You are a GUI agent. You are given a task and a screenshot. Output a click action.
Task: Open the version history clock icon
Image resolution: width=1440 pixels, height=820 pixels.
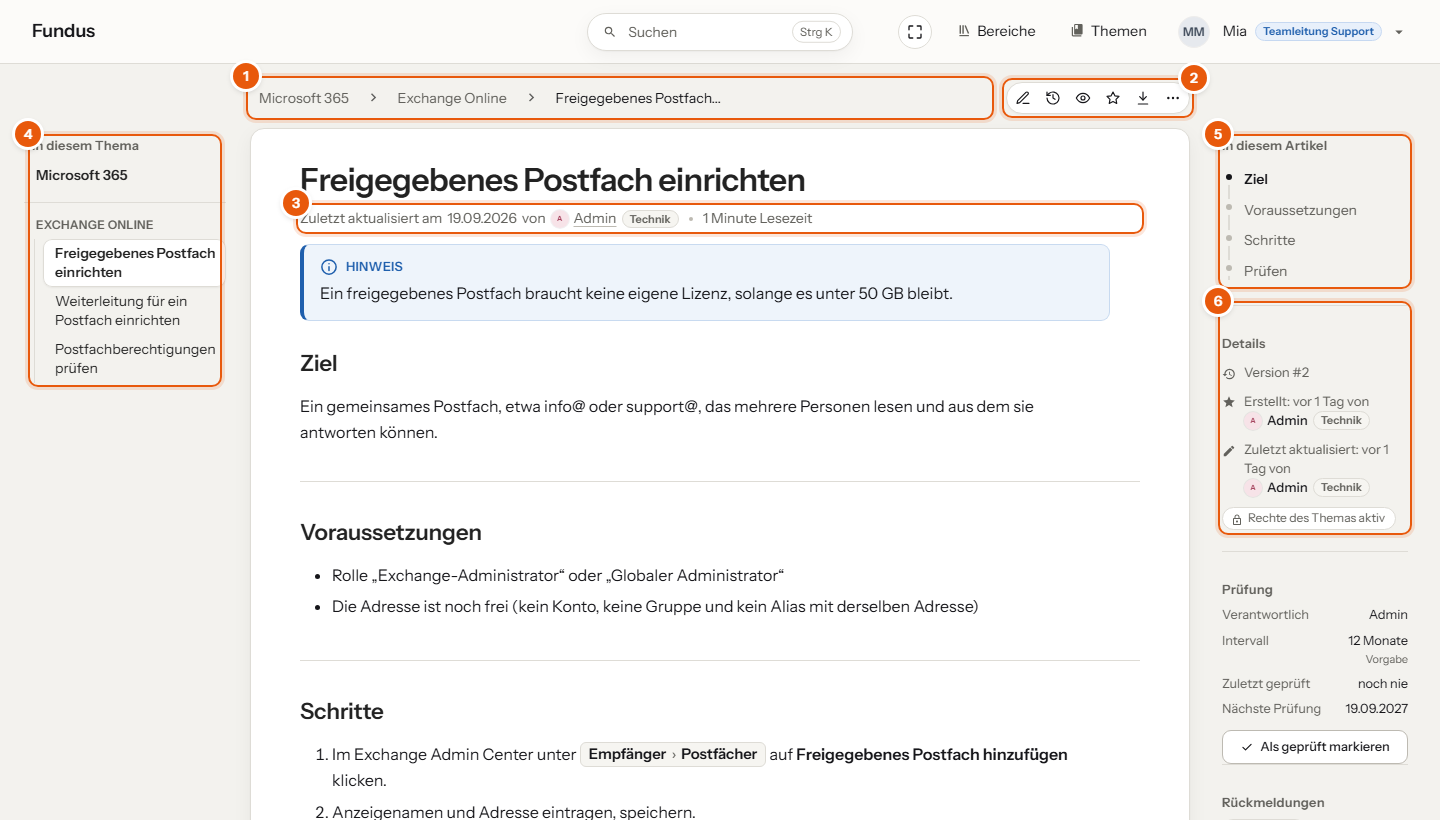pos(1053,98)
